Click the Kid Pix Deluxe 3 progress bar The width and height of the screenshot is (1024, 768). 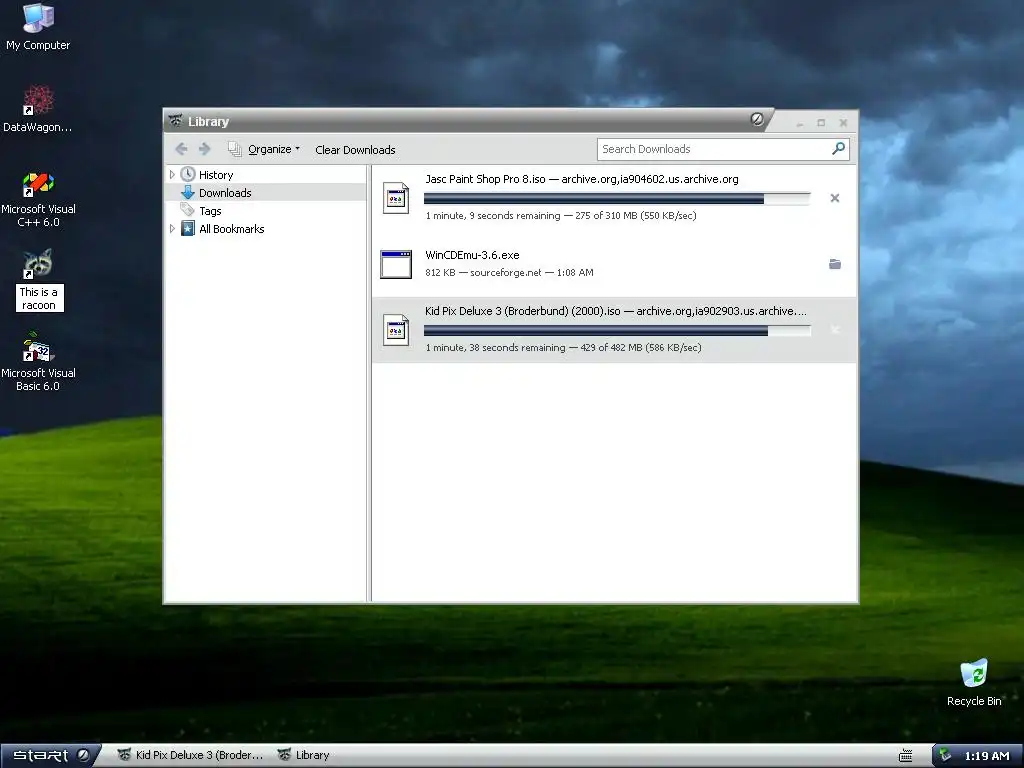(x=617, y=330)
